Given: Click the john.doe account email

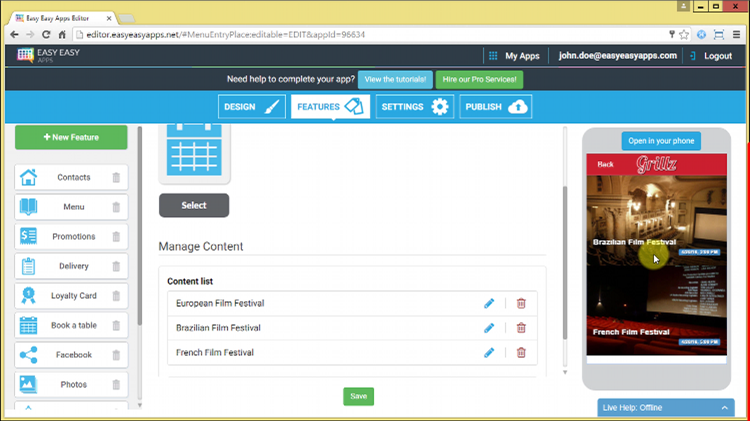Looking at the screenshot, I should pyautogui.click(x=618, y=55).
